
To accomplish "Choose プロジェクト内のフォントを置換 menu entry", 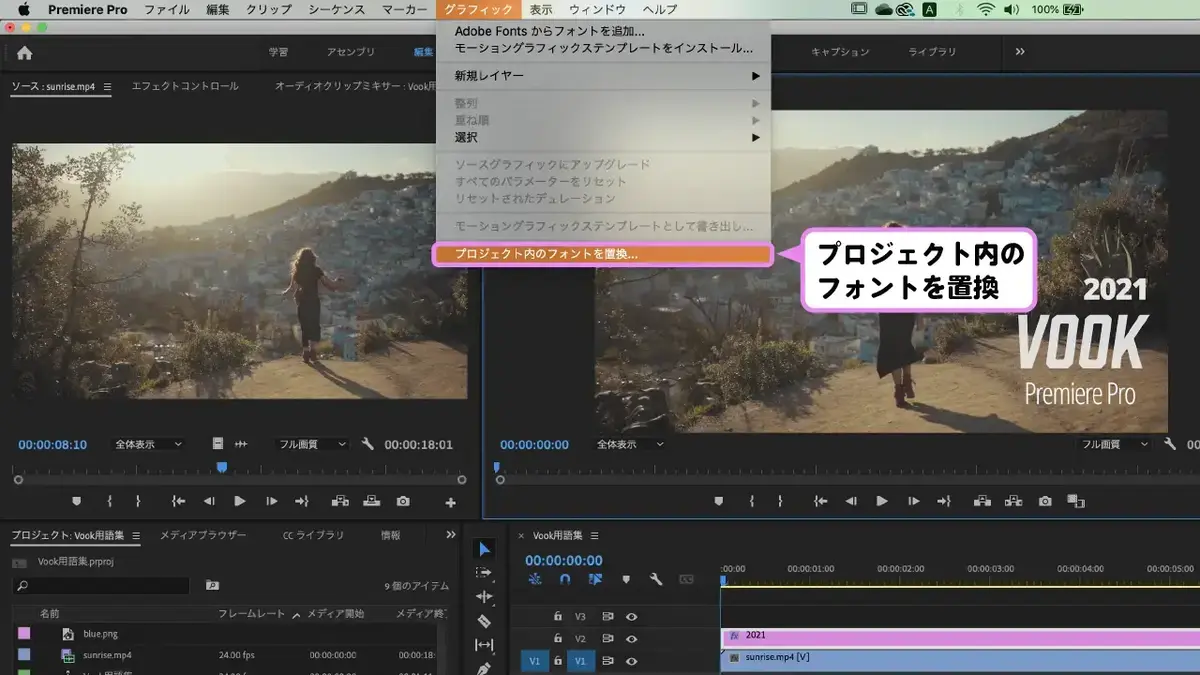I will (603, 254).
